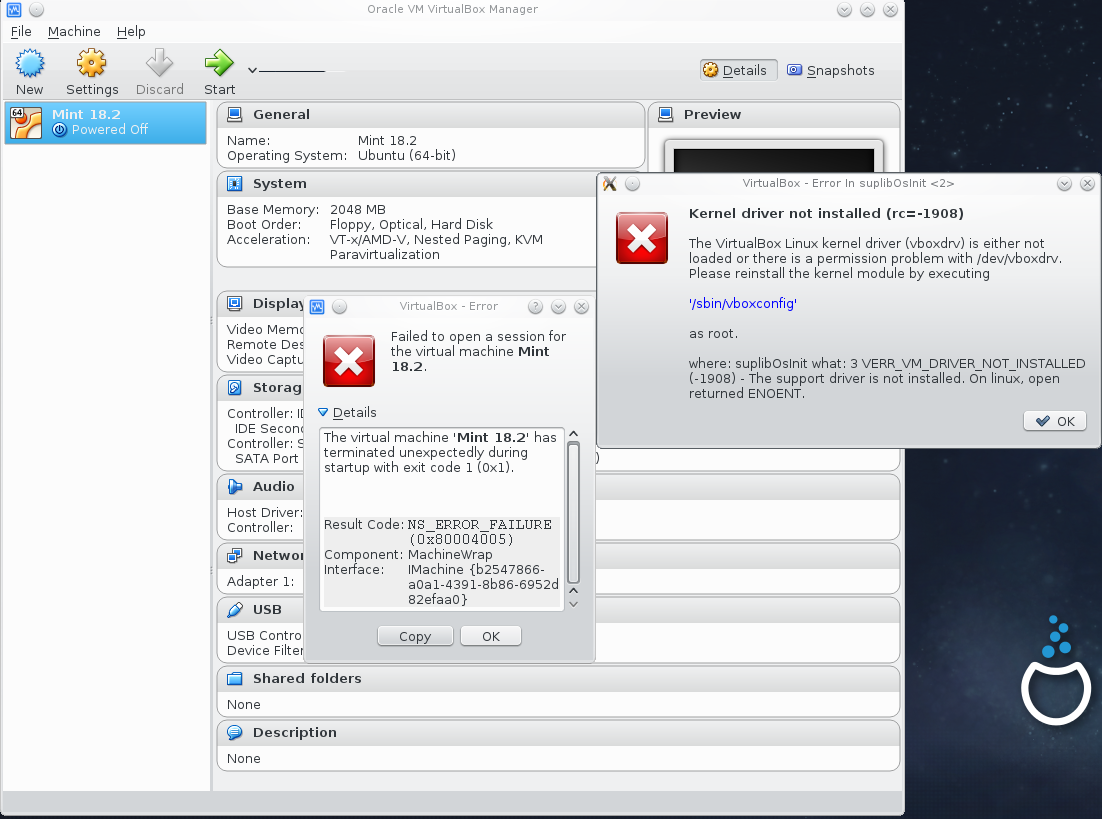Open the Shared folders section header

(x=559, y=678)
